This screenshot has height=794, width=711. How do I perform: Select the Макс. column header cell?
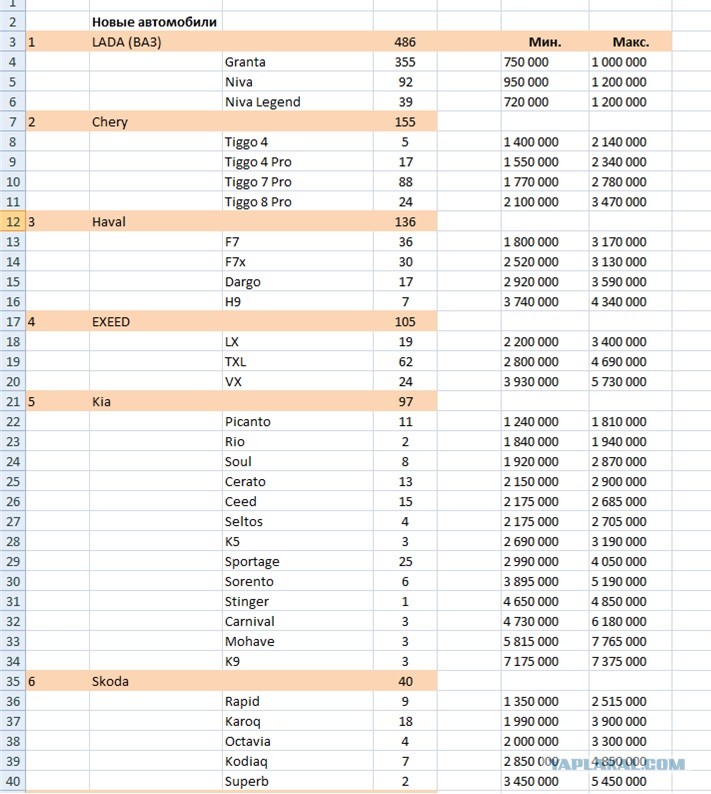(630, 42)
